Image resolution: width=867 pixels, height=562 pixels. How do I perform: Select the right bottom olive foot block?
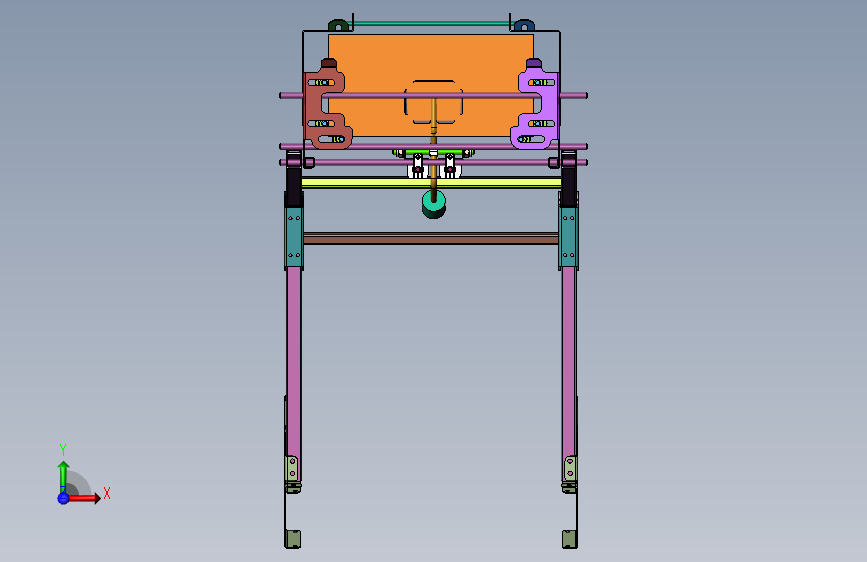pos(570,539)
